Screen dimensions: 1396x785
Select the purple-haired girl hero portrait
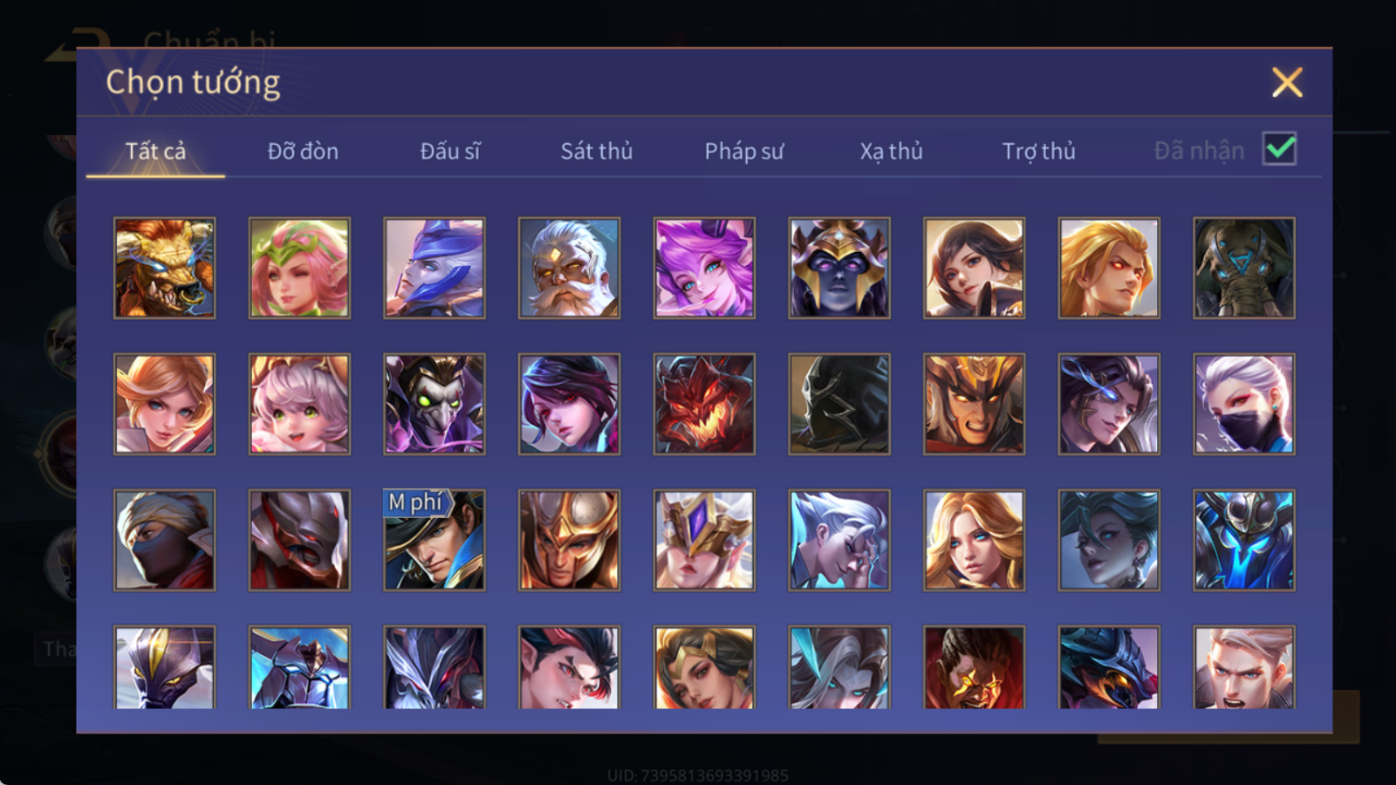pyautogui.click(x=704, y=268)
